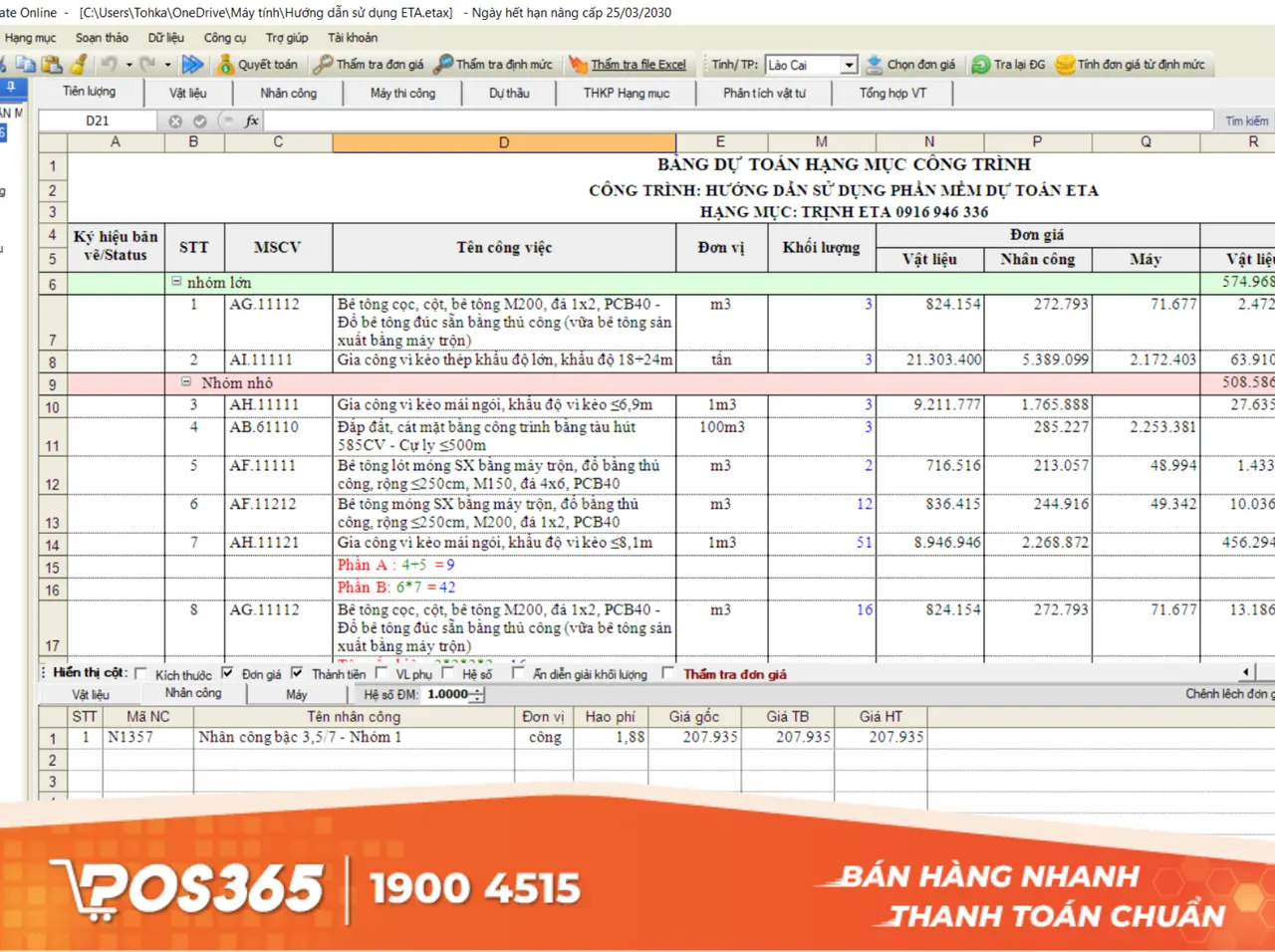Switch to top Vật liệu tab
This screenshot has height=952, width=1275.
(188, 93)
